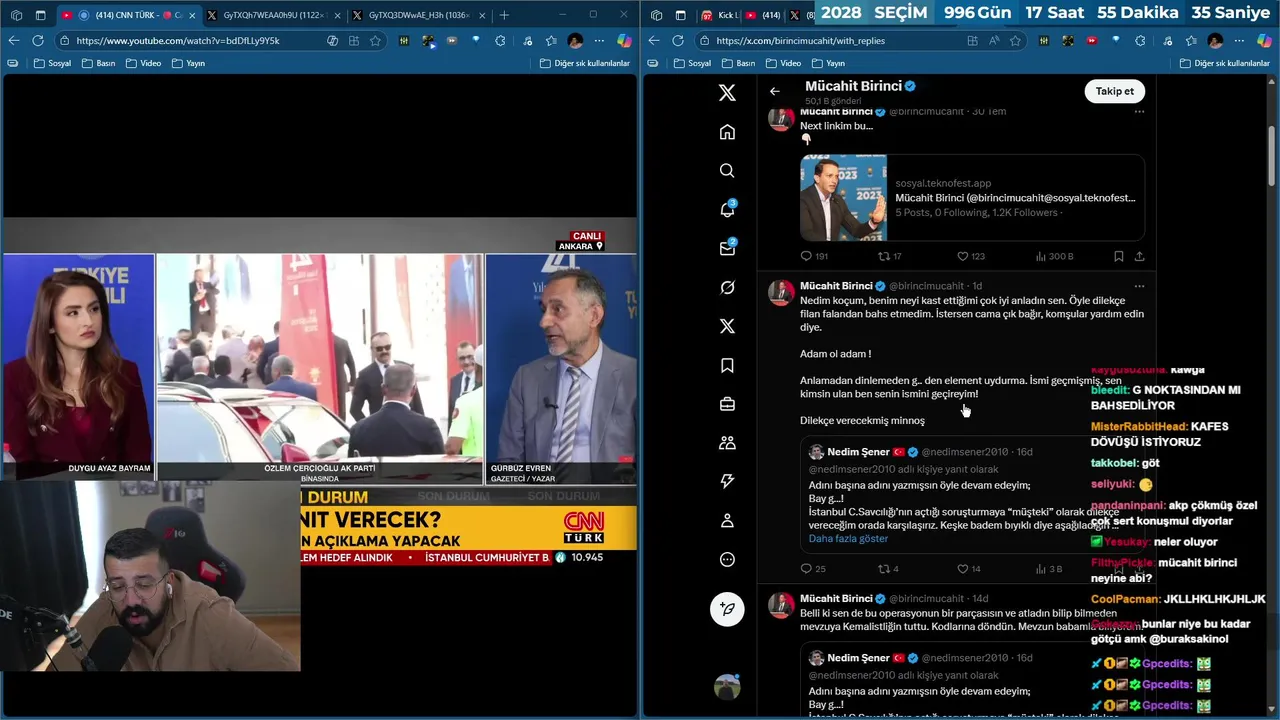Click 'Daha fazla göster' in quoted post

848,539
